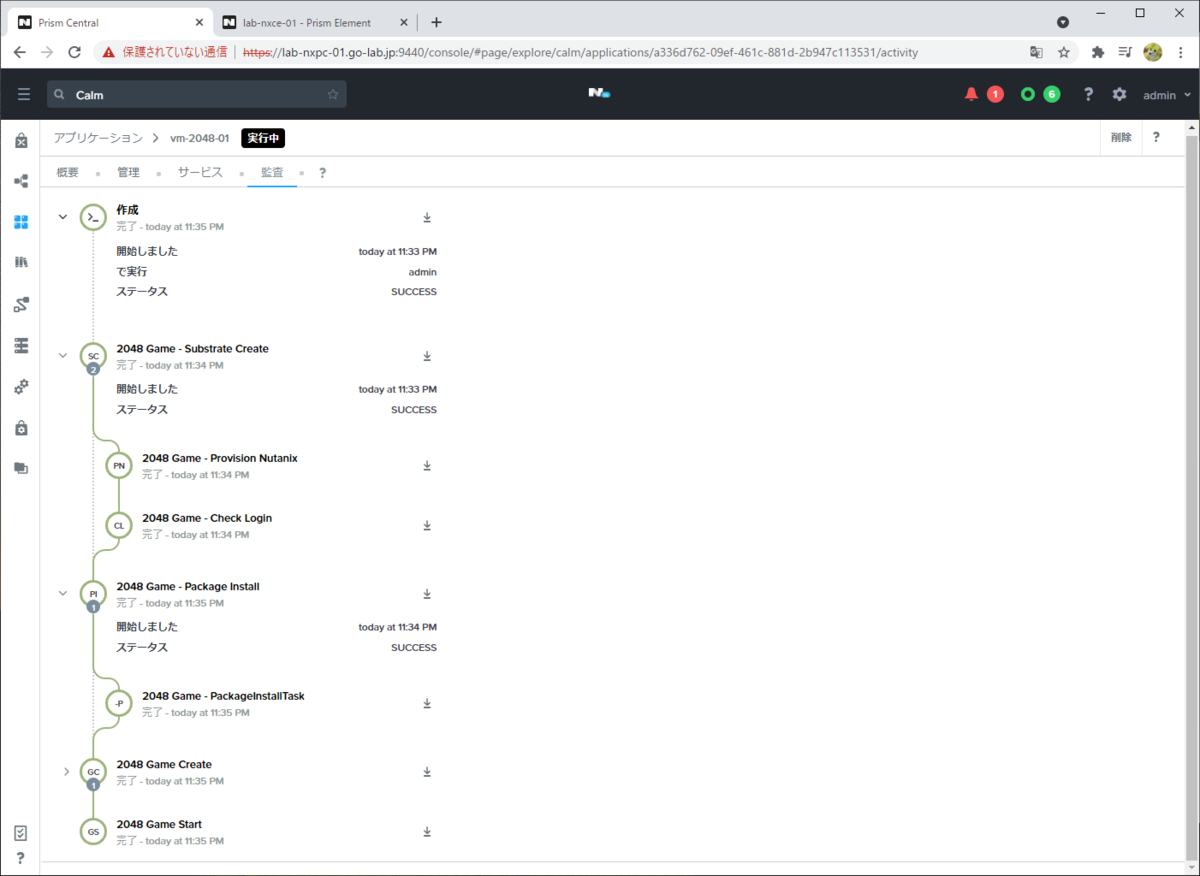Expand 2048 Game Create row
Viewport: 1200px width, 876px height.
point(66,771)
